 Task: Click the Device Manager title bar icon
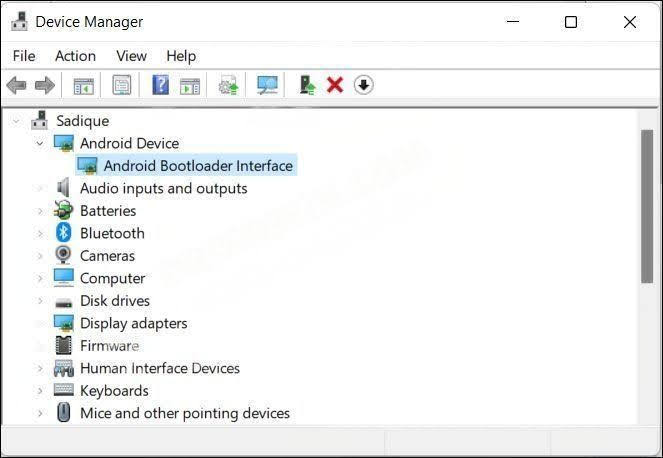[x=19, y=22]
